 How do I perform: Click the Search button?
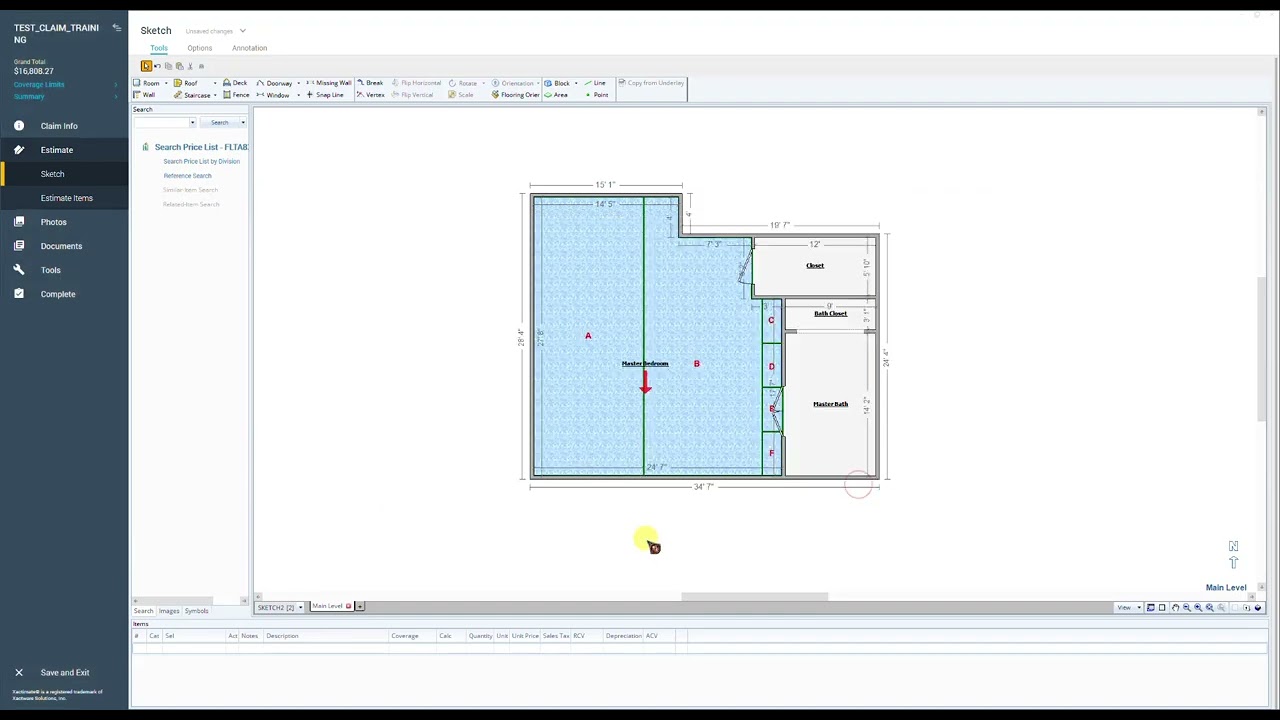click(220, 123)
